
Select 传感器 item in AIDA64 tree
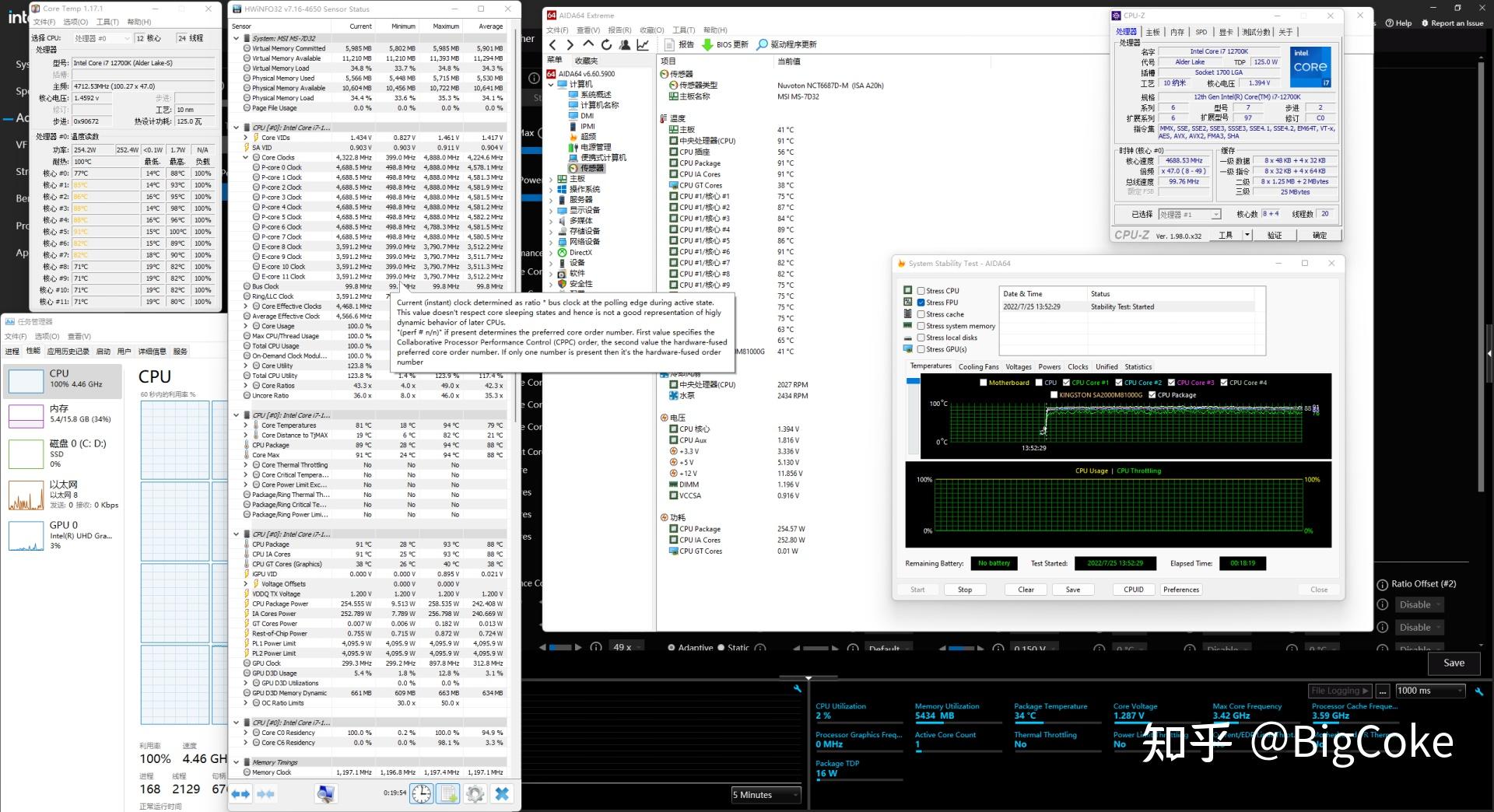pos(591,168)
